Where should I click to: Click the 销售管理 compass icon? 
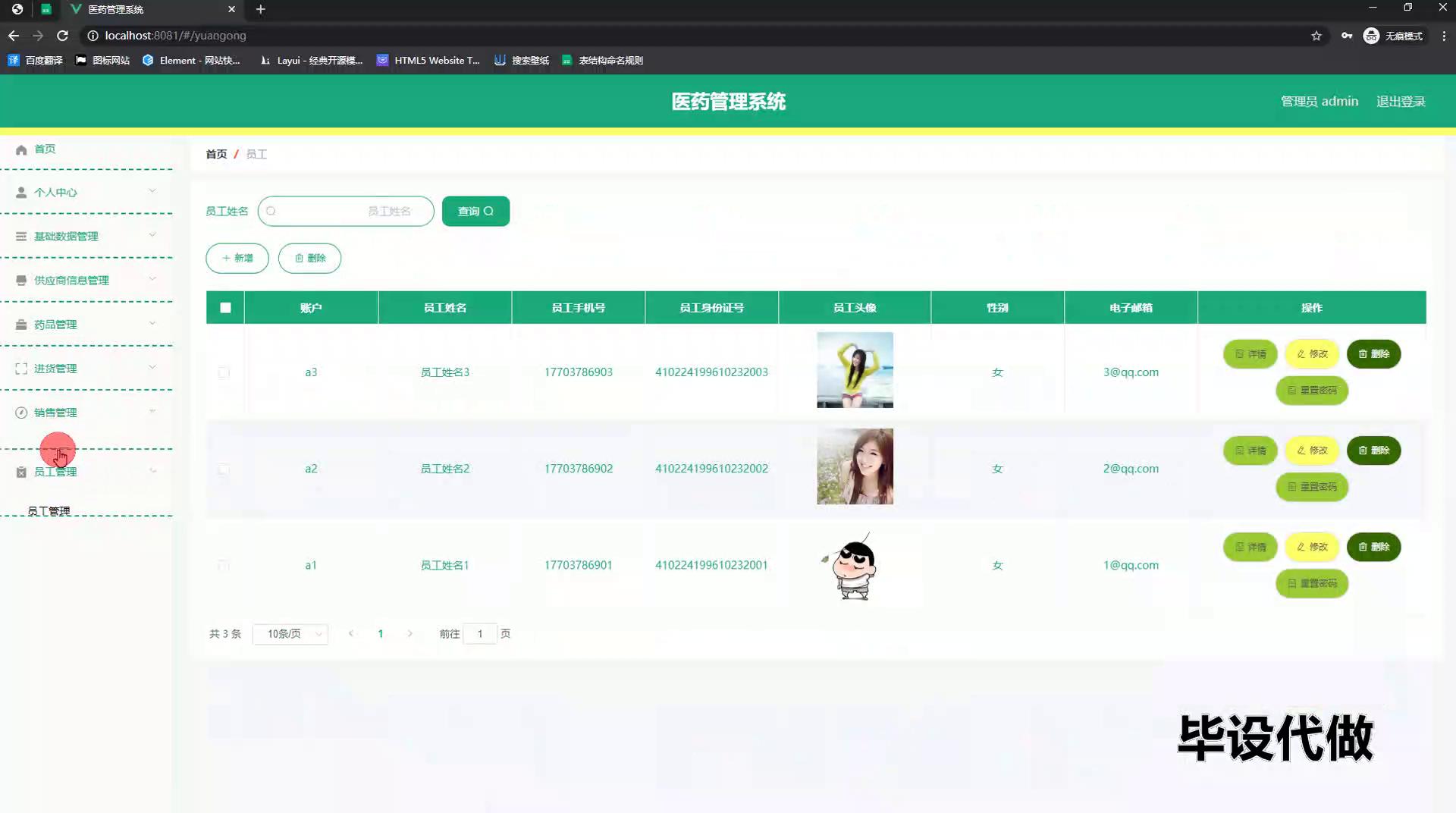tap(21, 413)
